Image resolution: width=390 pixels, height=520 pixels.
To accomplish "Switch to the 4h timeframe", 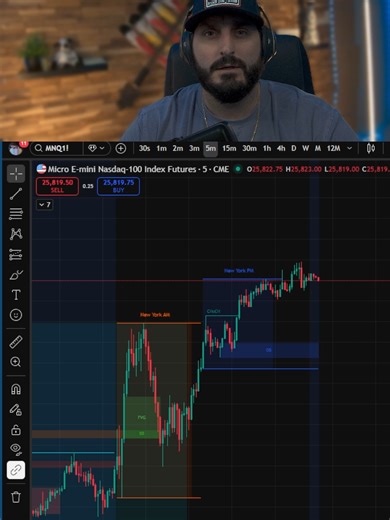I will pyautogui.click(x=281, y=148).
